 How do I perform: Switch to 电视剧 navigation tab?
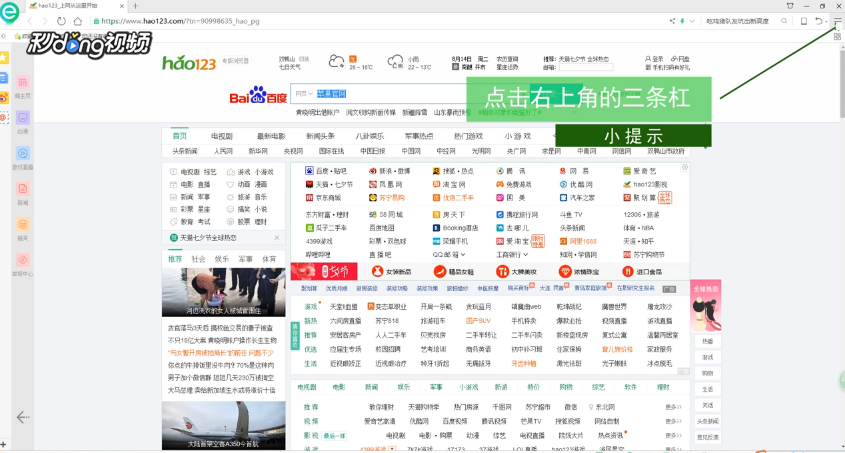(x=222, y=136)
